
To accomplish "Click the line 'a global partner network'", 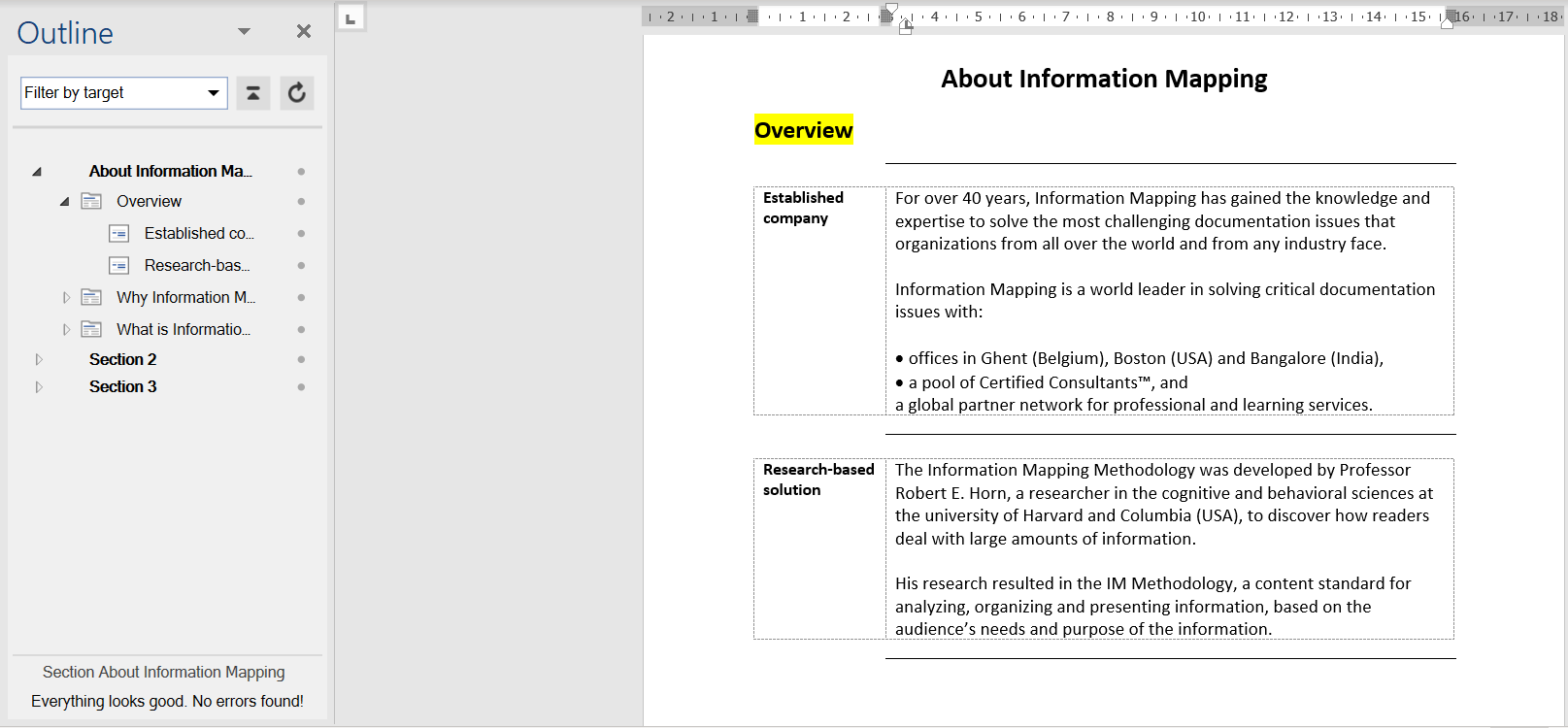I will pyautogui.click(x=1133, y=406).
